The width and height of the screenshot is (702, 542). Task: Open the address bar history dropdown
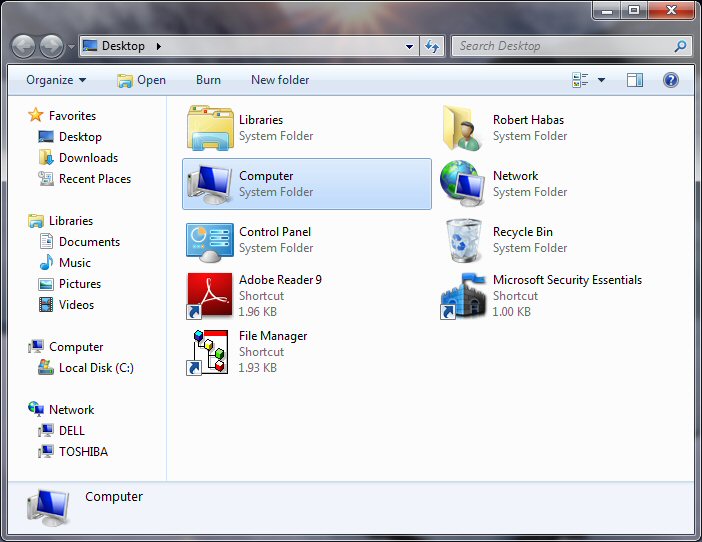[410, 46]
